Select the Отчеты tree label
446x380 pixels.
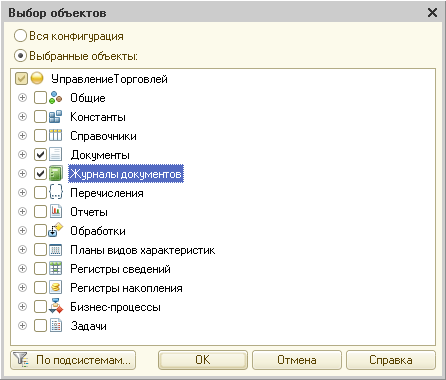[89, 212]
